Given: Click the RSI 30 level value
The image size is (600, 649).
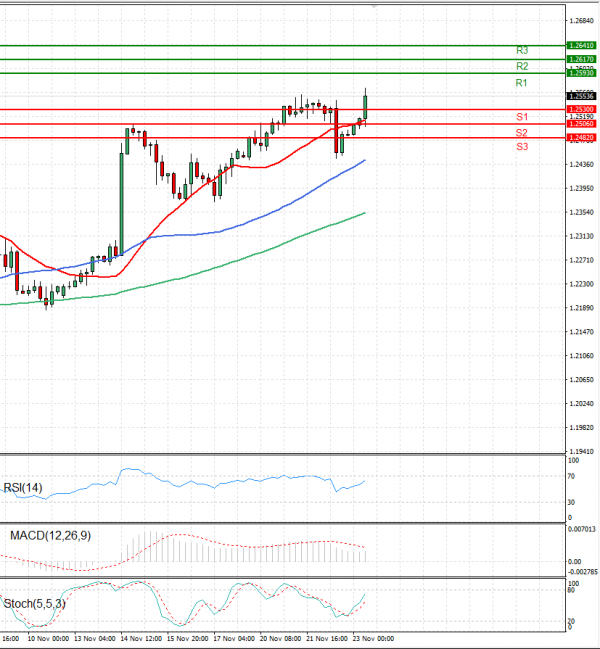Looking at the screenshot, I should pos(571,502).
